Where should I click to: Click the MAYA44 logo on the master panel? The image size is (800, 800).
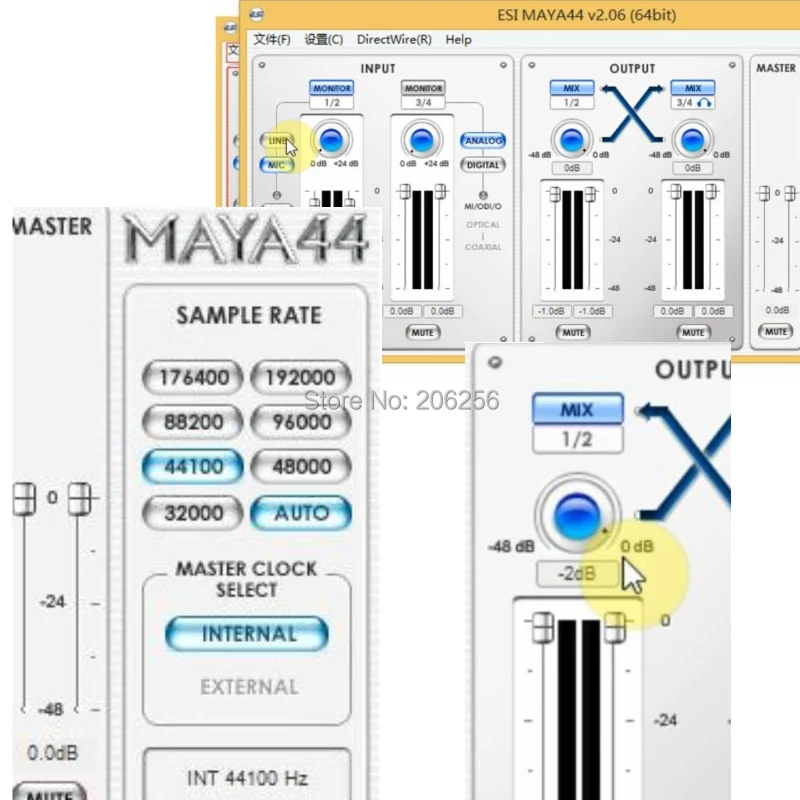(x=247, y=238)
